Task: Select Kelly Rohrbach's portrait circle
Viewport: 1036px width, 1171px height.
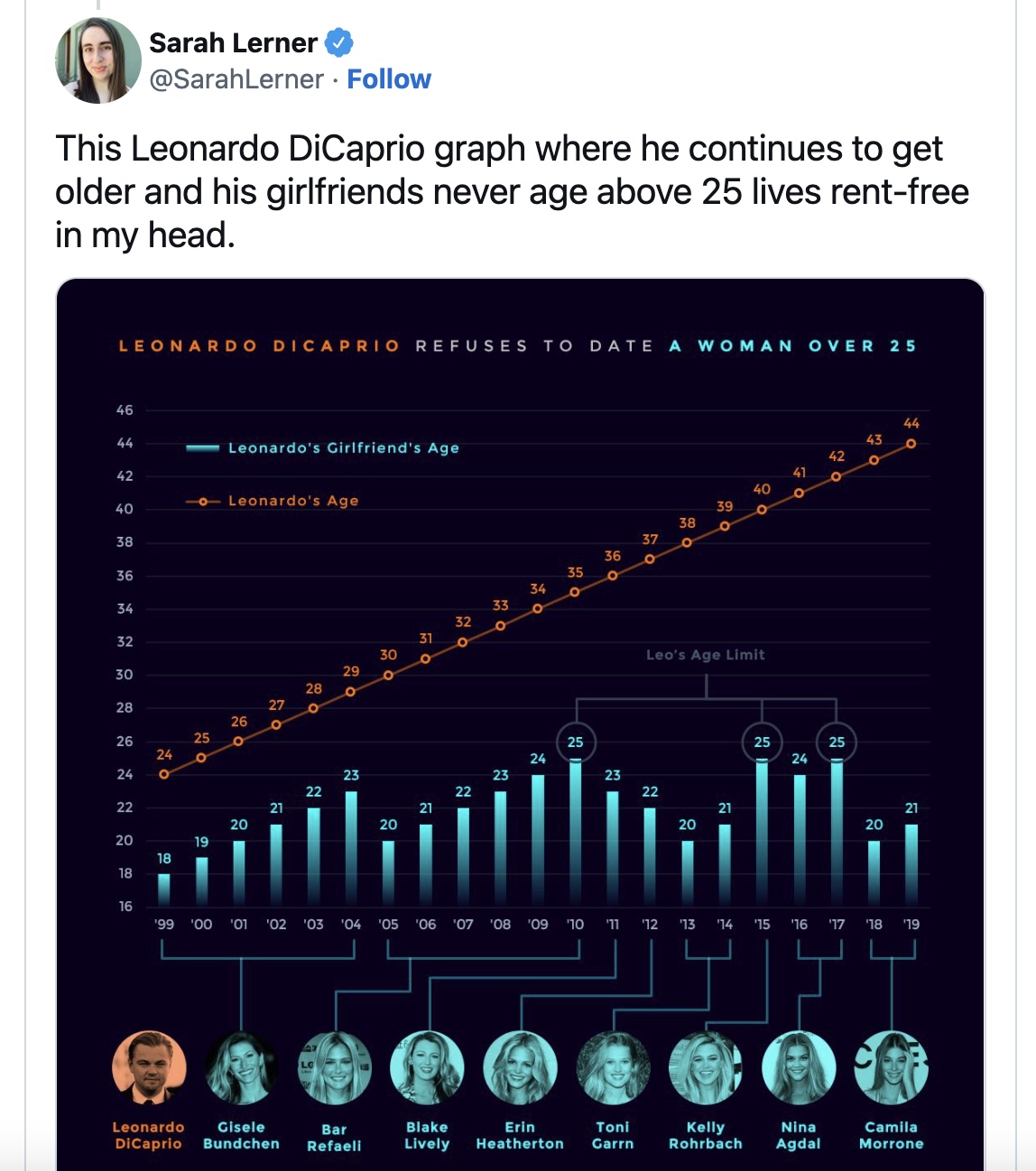Action: (706, 1068)
